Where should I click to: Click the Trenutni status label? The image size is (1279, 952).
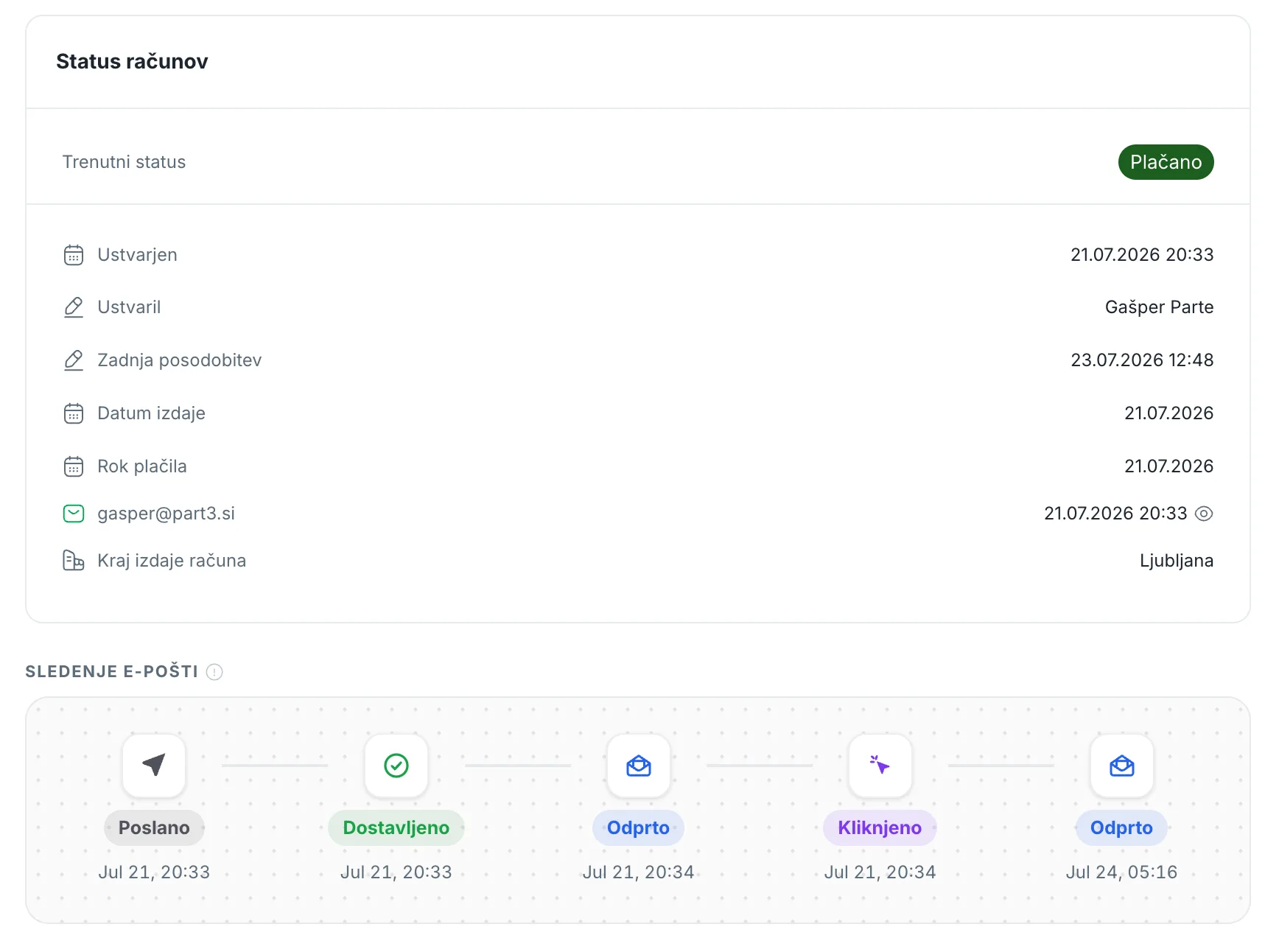pyautogui.click(x=125, y=162)
